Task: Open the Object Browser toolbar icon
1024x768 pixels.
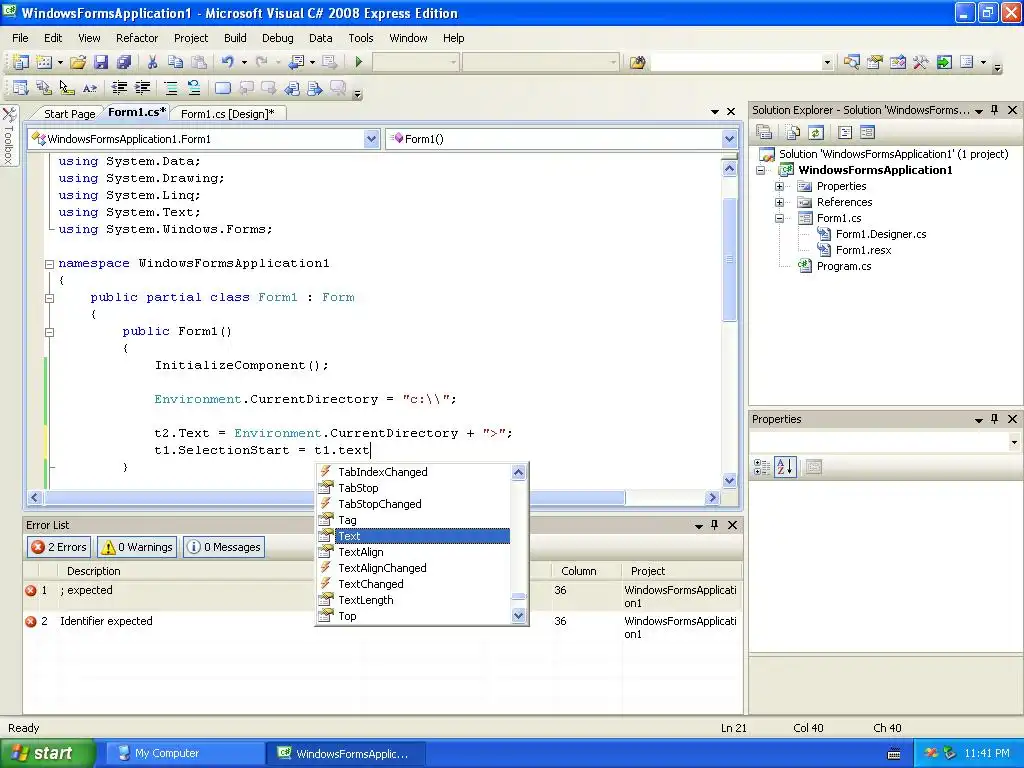Action: [x=898, y=62]
